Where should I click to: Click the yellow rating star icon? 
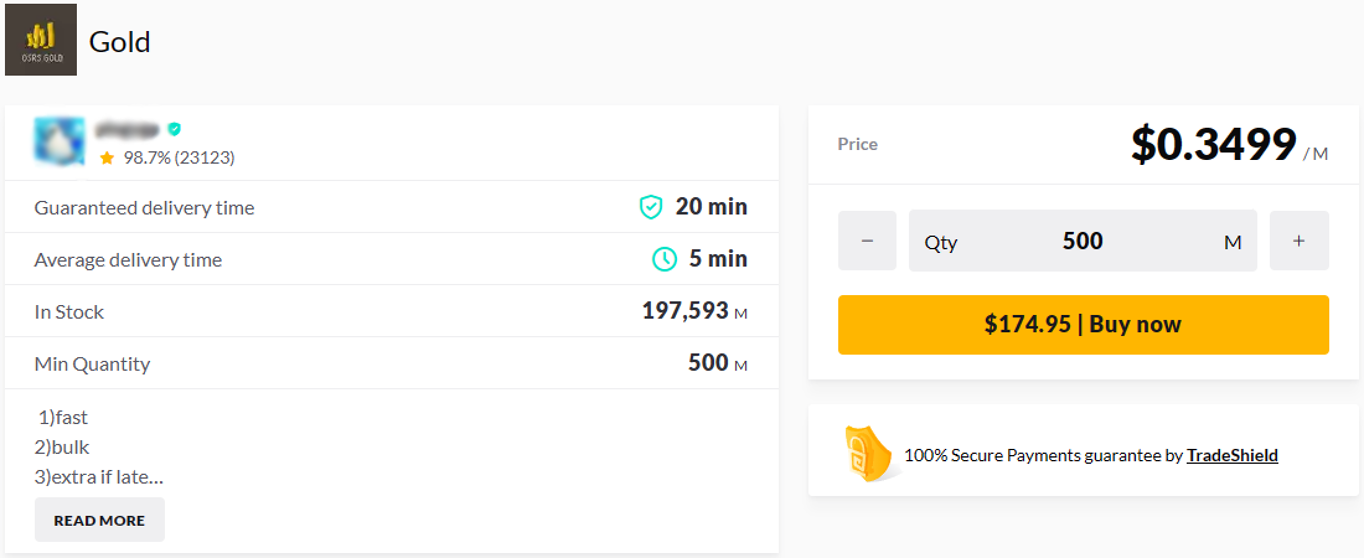(x=107, y=158)
